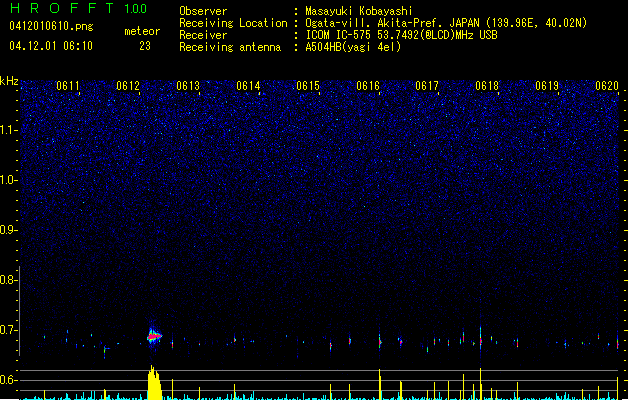Click the 0611 time marker
Viewport: 629px width, 400px height.
(68, 86)
